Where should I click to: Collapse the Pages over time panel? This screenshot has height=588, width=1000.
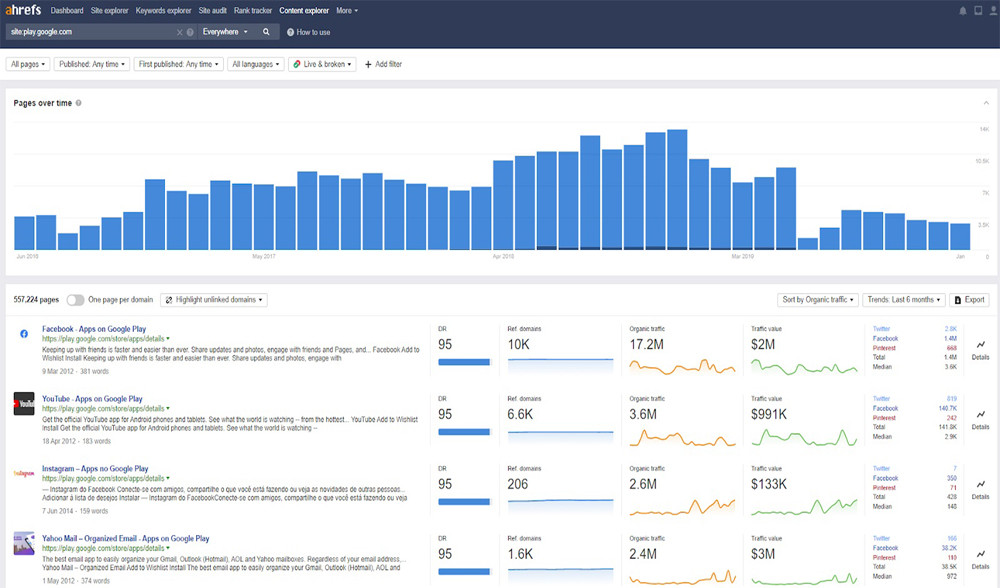point(986,103)
